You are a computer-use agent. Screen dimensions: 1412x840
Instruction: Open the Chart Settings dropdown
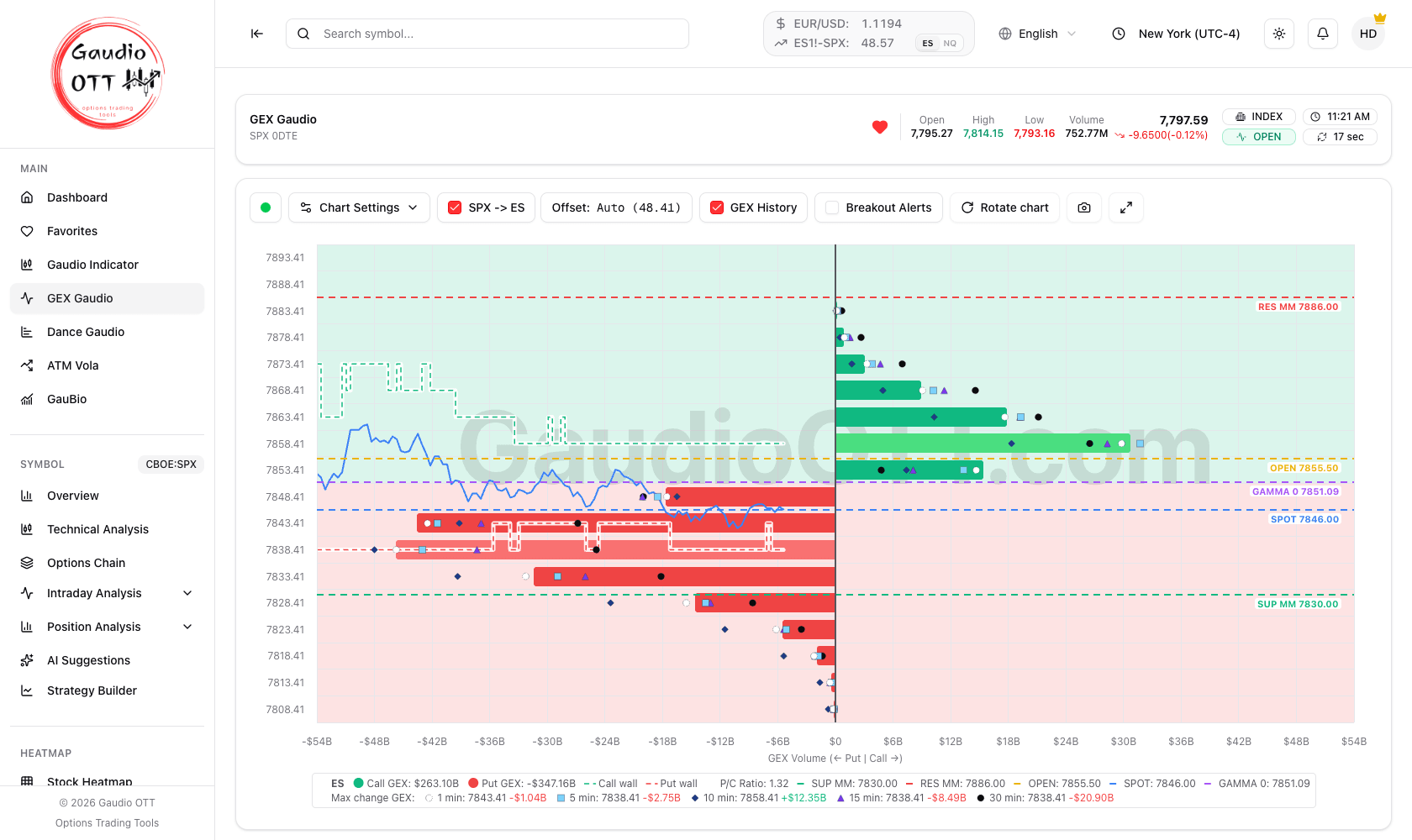pyautogui.click(x=359, y=207)
